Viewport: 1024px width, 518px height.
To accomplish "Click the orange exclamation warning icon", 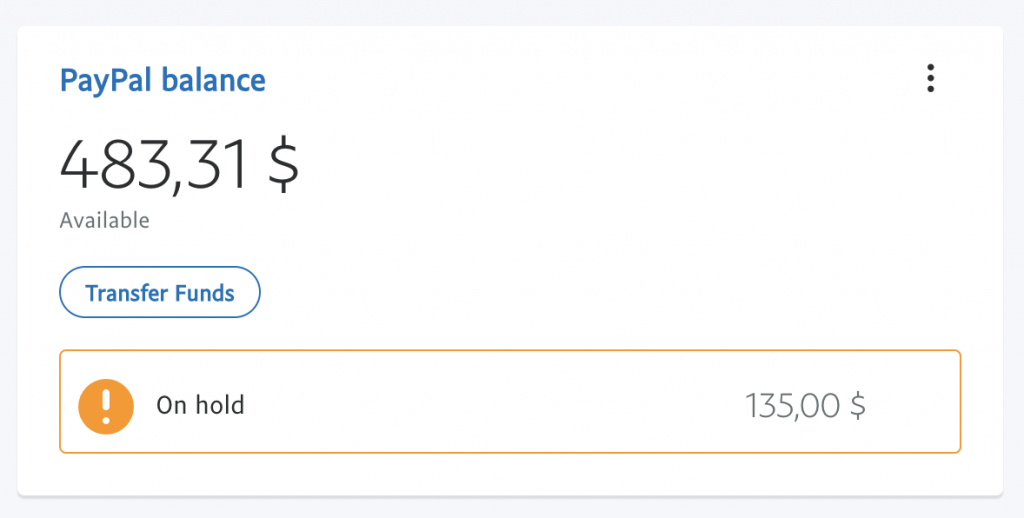I will [106, 406].
